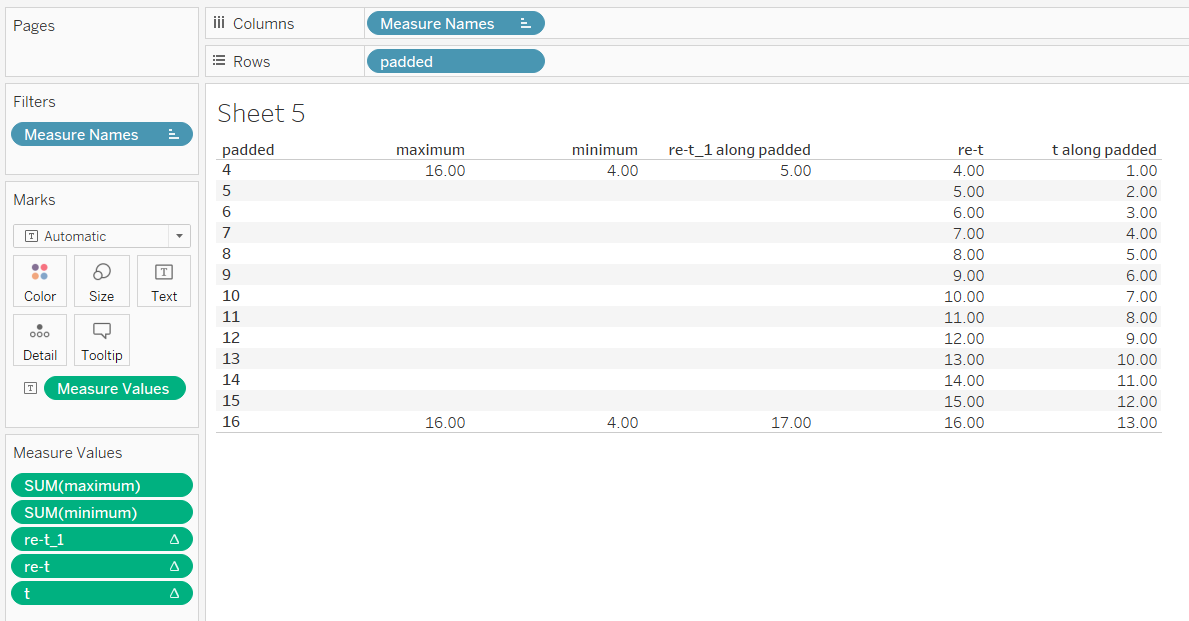Click the Detail marks card button
Screen dimensions: 1189x621
(39, 340)
